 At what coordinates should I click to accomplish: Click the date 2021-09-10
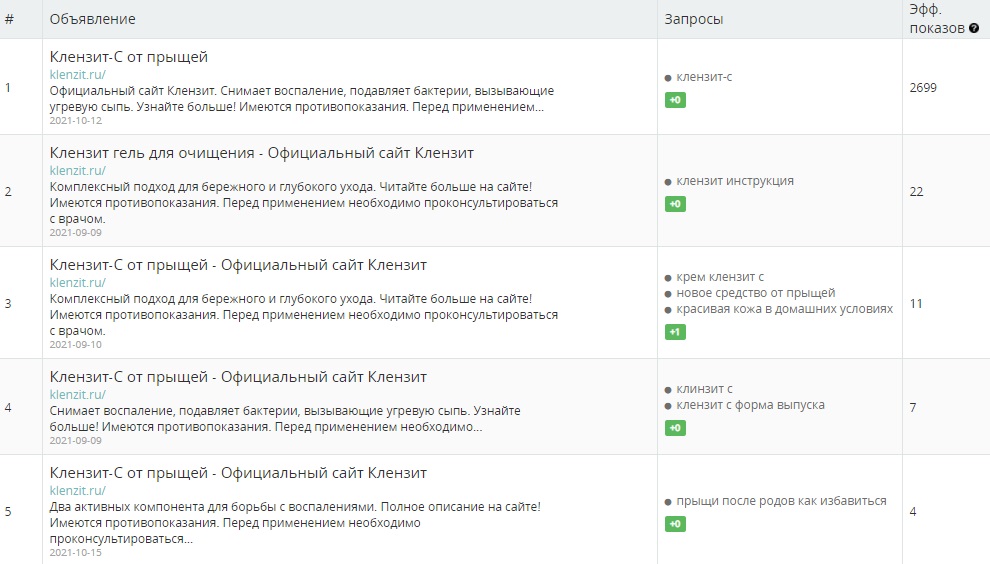point(76,344)
